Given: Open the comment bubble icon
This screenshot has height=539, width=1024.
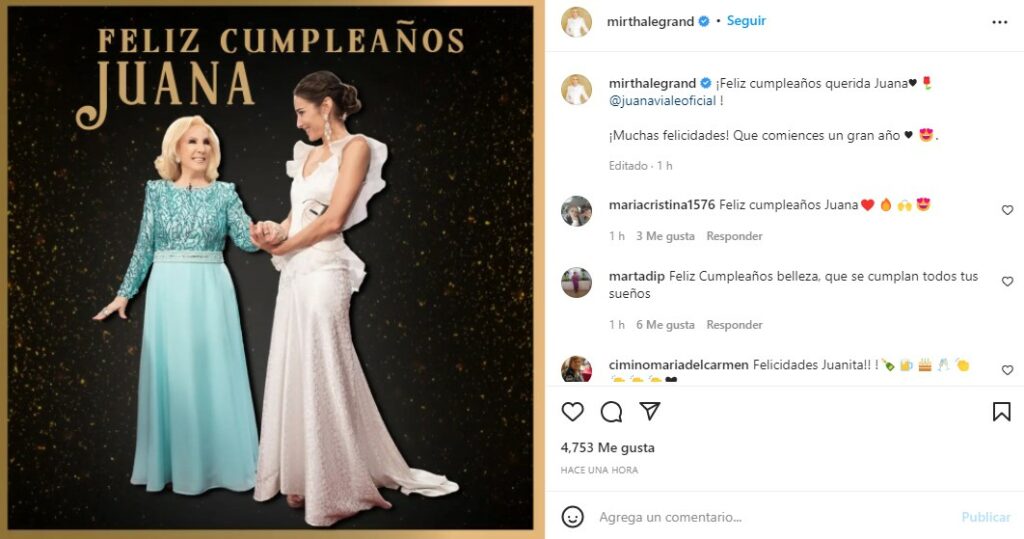Looking at the screenshot, I should (611, 412).
